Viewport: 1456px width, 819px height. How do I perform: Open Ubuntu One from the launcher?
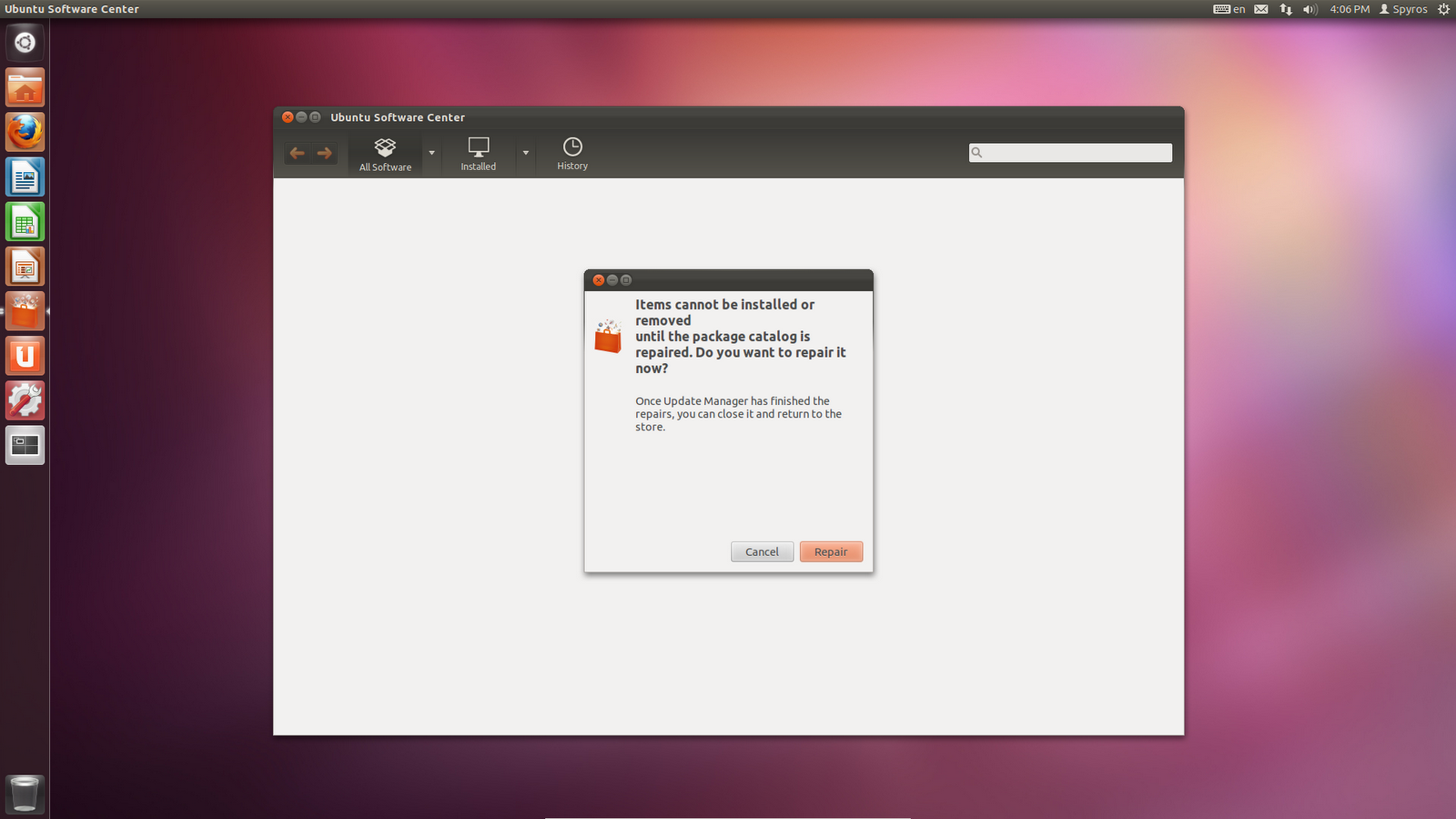(x=25, y=356)
